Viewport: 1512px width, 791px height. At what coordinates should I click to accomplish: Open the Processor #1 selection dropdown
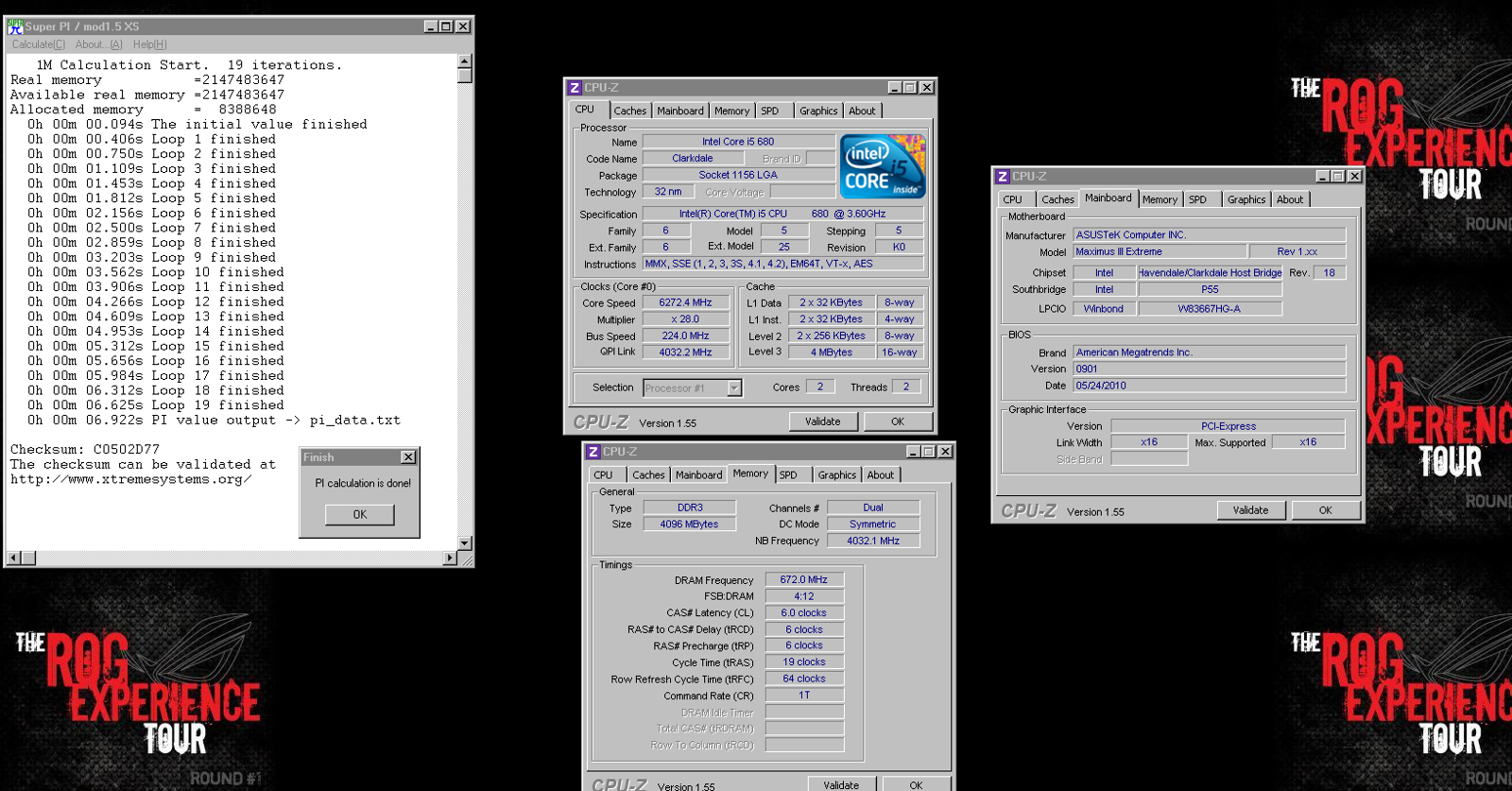coord(734,388)
